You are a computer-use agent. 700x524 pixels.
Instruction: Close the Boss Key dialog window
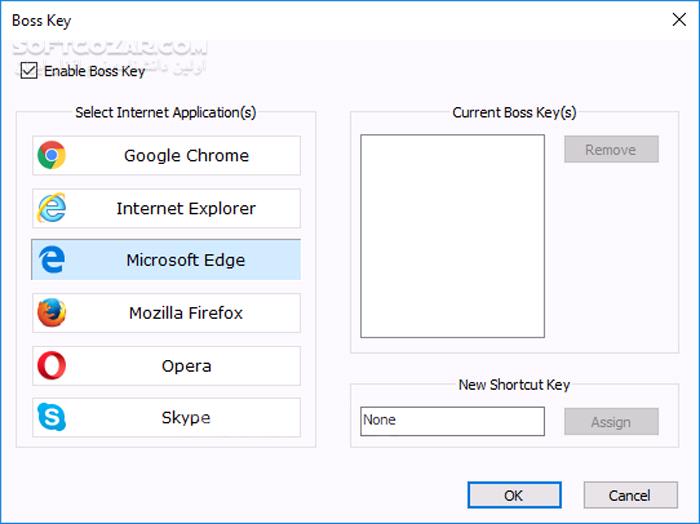(x=676, y=19)
